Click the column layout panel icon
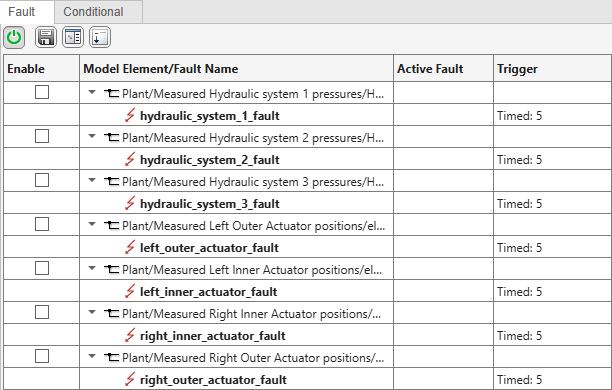Image resolution: width=612 pixels, height=390 pixels. tap(73, 37)
